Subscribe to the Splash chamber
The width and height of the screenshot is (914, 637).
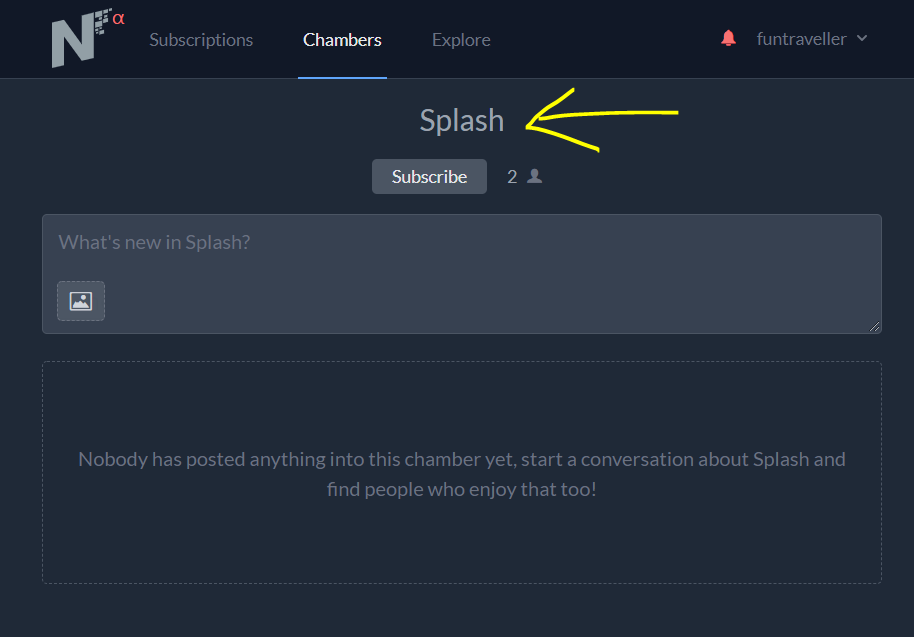[x=429, y=177]
